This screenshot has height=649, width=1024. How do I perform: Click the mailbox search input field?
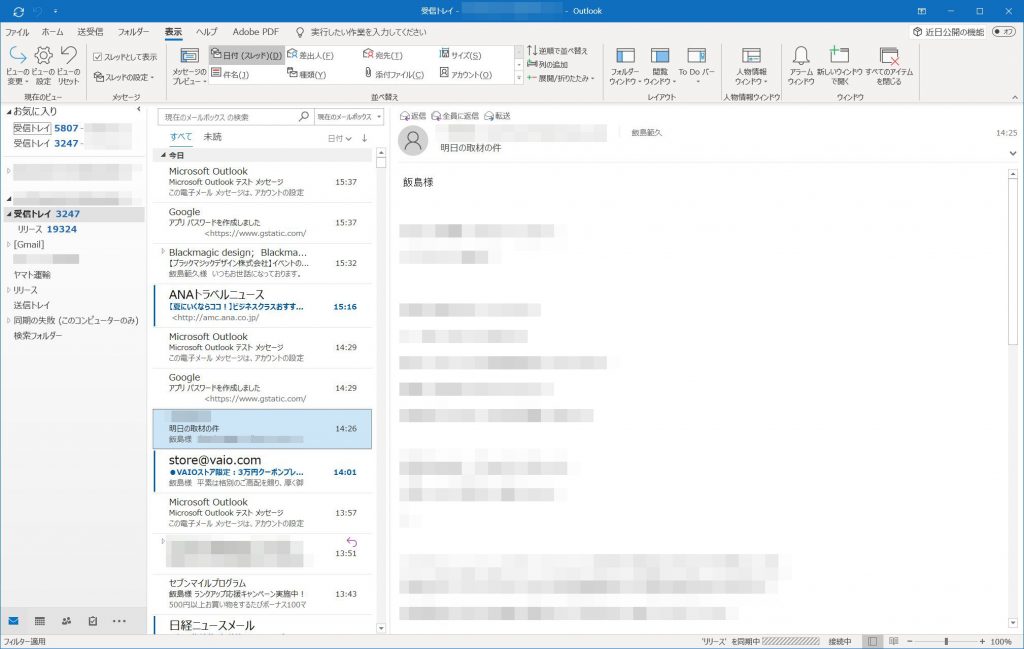[227, 117]
